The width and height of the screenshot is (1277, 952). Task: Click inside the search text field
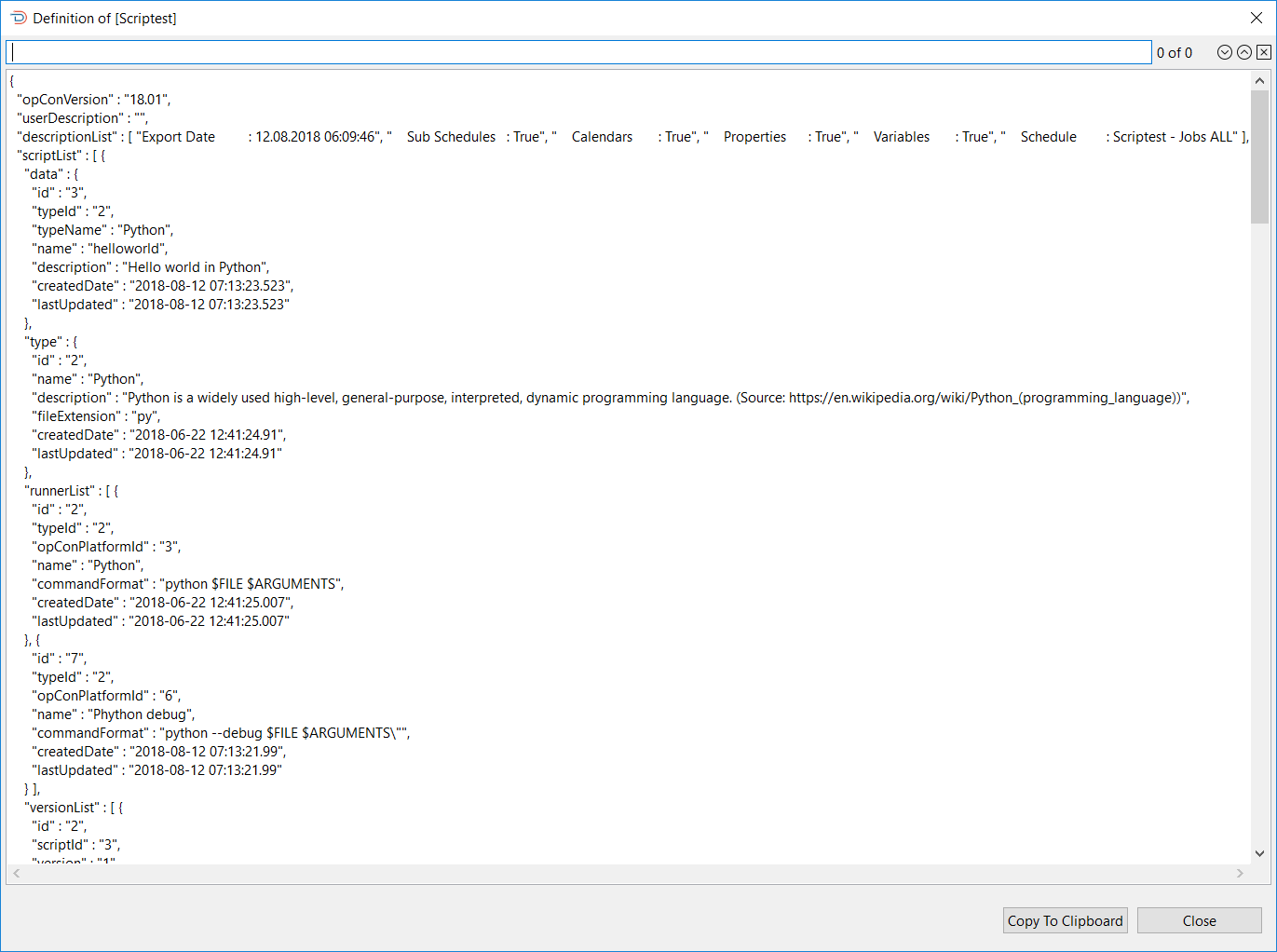[x=578, y=52]
